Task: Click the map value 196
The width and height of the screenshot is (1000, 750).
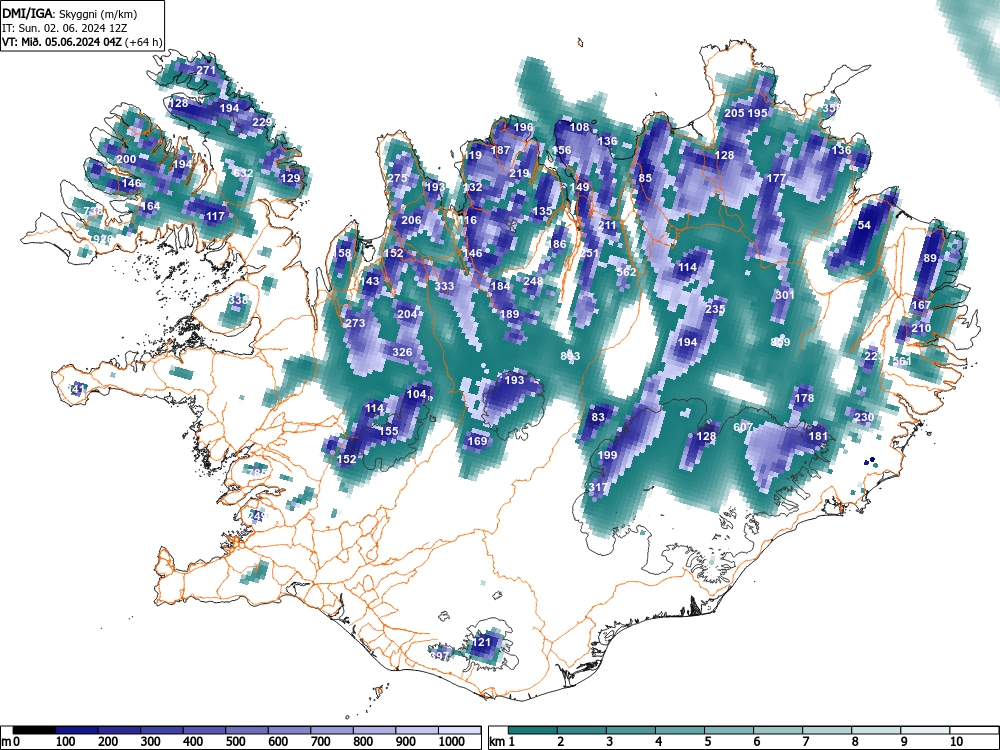Action: pos(523,127)
